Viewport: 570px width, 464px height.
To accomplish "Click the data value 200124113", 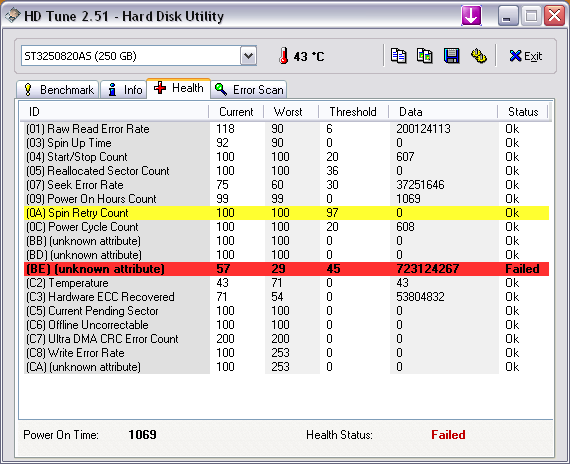I will (424, 129).
